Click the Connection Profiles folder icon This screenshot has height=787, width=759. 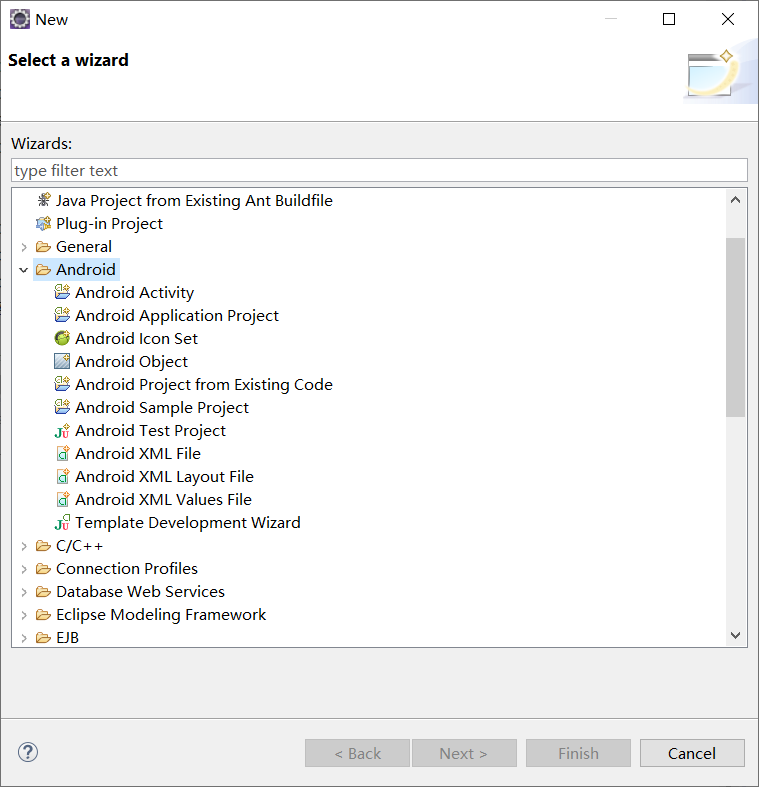(x=44, y=569)
